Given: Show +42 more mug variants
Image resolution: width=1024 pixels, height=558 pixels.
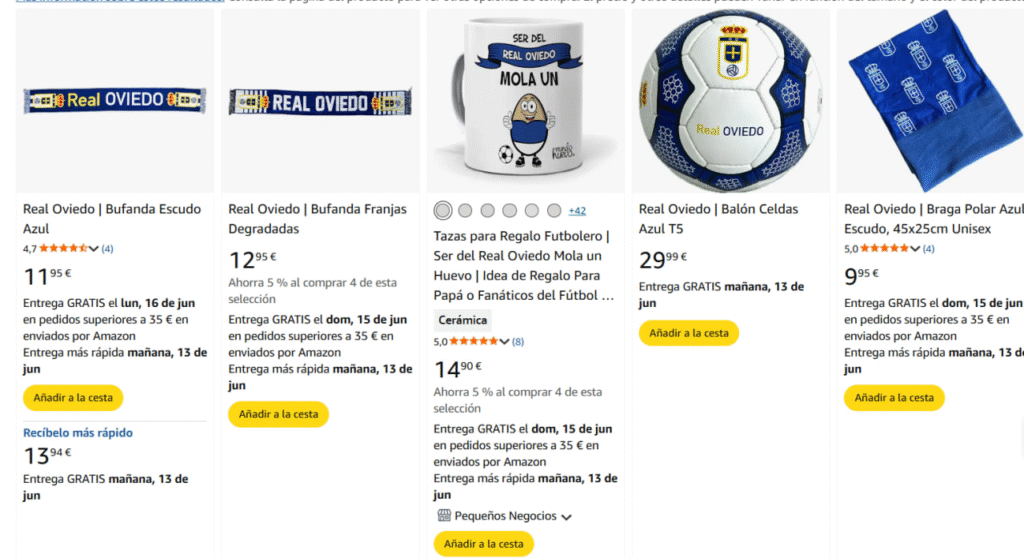Looking at the screenshot, I should (x=577, y=210).
